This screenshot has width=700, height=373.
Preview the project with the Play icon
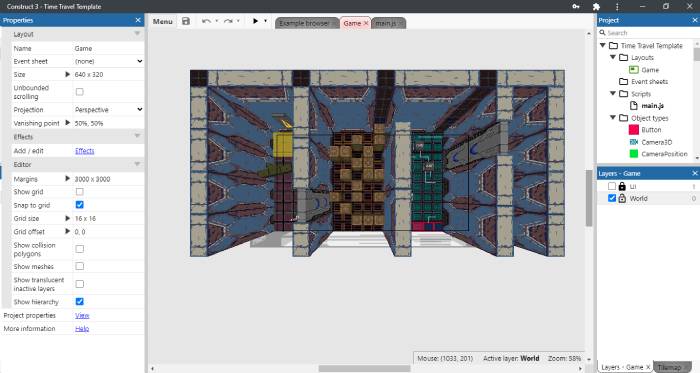click(255, 21)
